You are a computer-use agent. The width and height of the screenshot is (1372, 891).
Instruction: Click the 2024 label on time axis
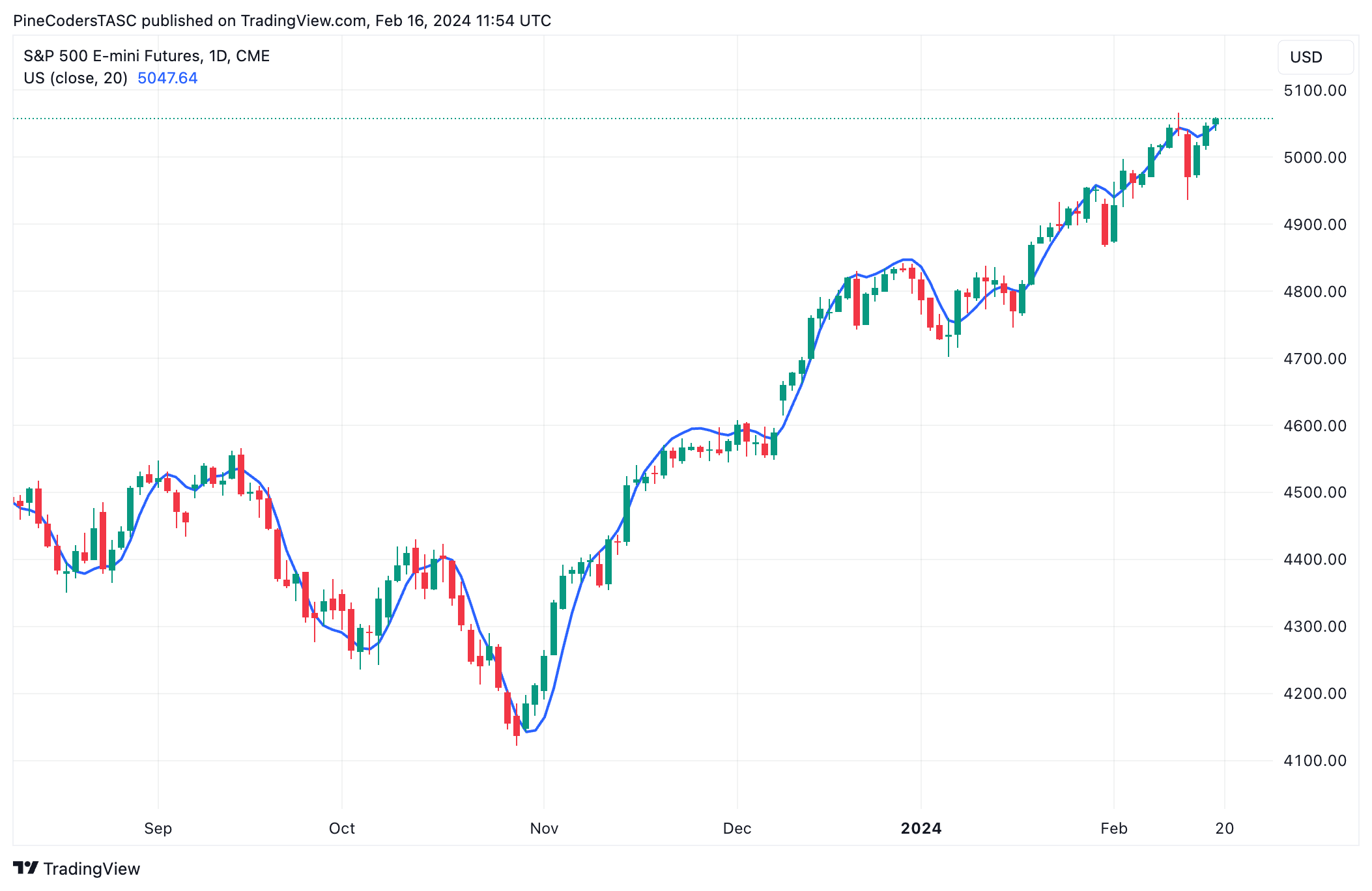click(x=921, y=828)
